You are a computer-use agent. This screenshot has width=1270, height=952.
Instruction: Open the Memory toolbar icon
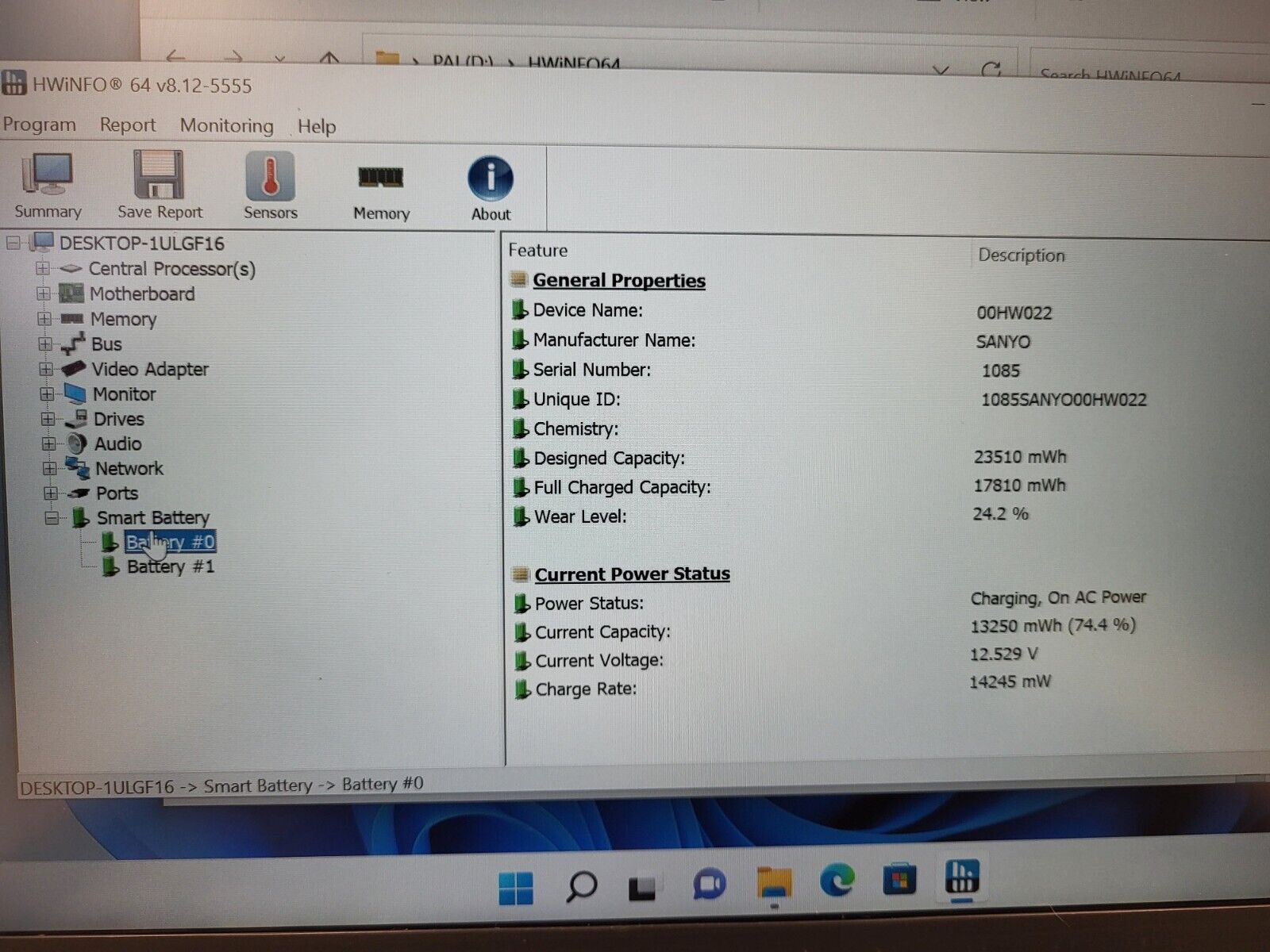pyautogui.click(x=381, y=190)
